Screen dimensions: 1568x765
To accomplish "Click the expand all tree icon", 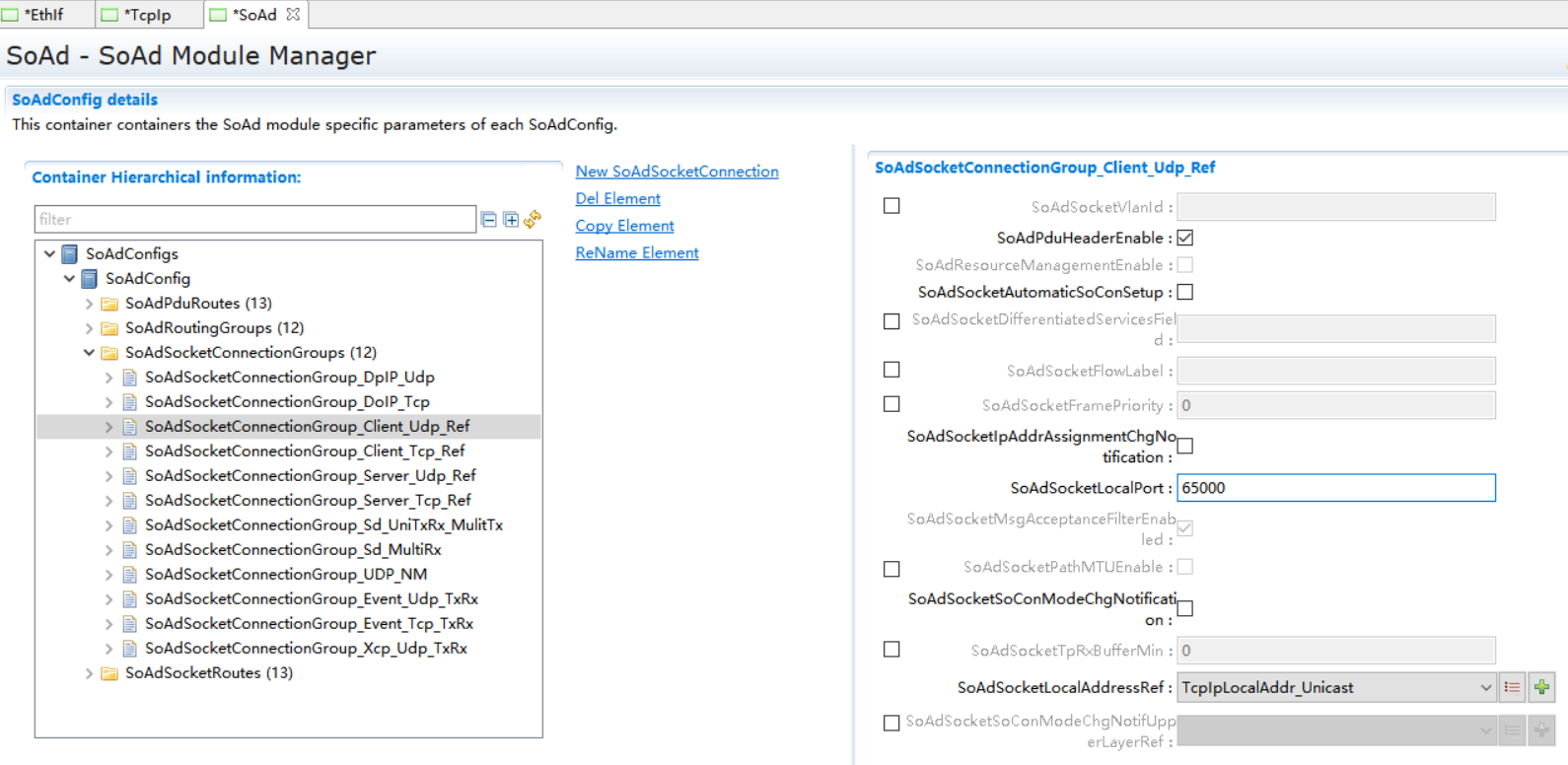I will click(x=511, y=219).
